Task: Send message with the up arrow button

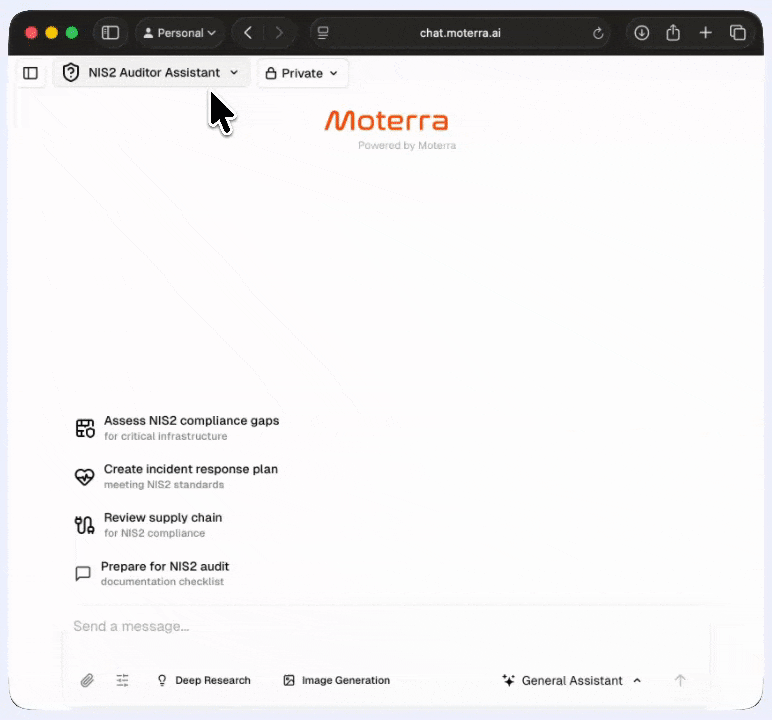Action: tap(680, 681)
